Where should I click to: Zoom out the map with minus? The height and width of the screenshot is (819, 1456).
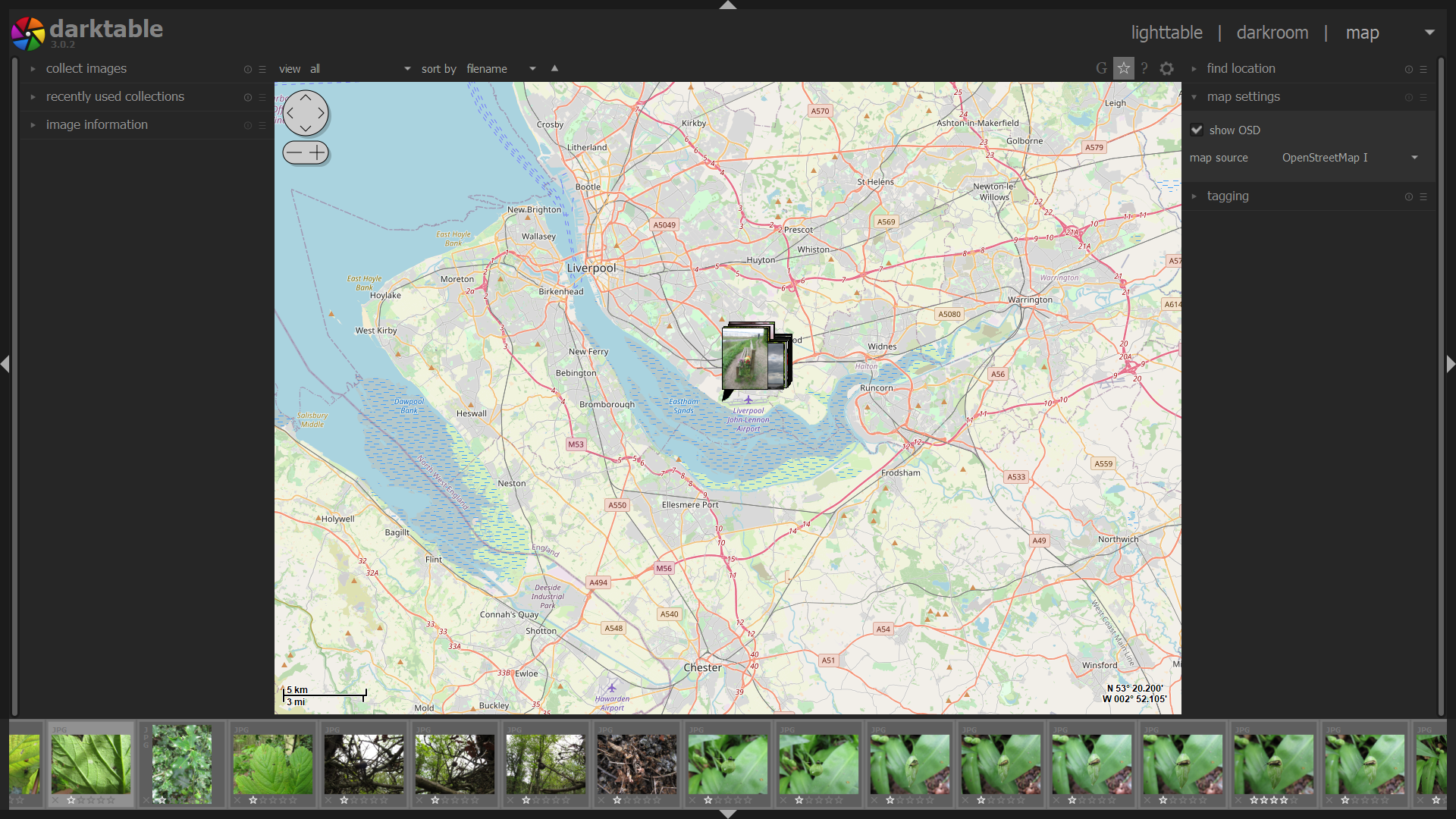tap(294, 152)
